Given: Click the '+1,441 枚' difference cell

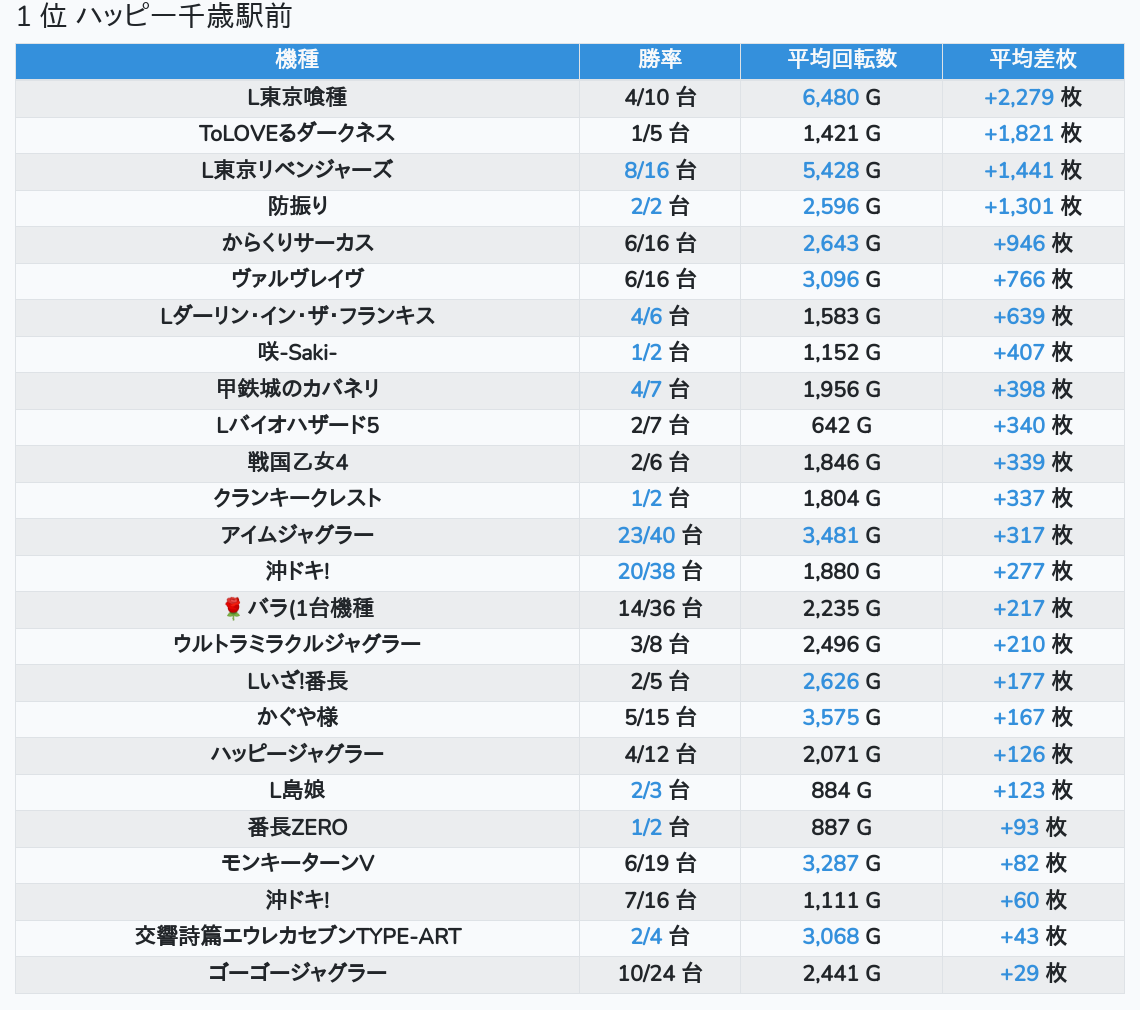Looking at the screenshot, I should coord(1032,170).
